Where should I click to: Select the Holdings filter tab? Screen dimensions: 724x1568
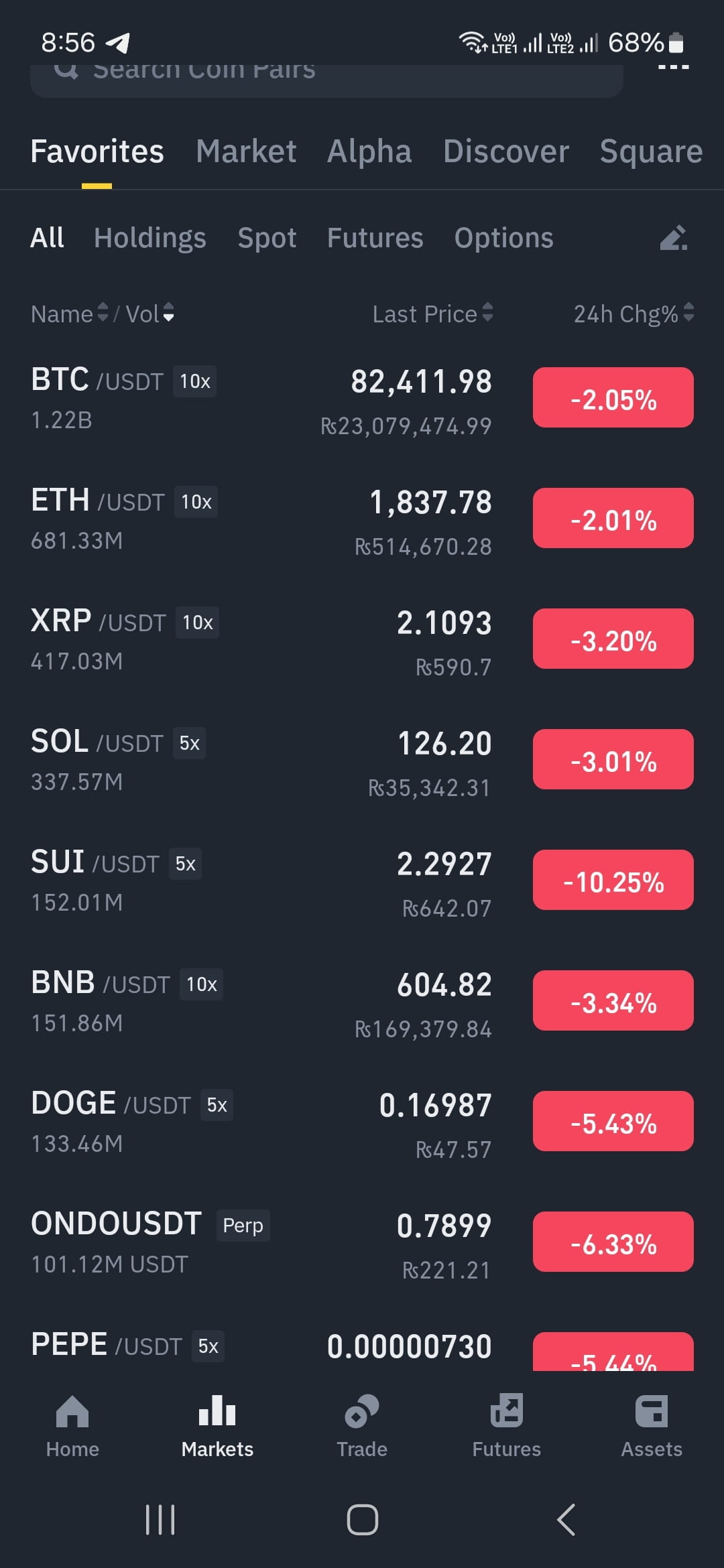tap(150, 238)
